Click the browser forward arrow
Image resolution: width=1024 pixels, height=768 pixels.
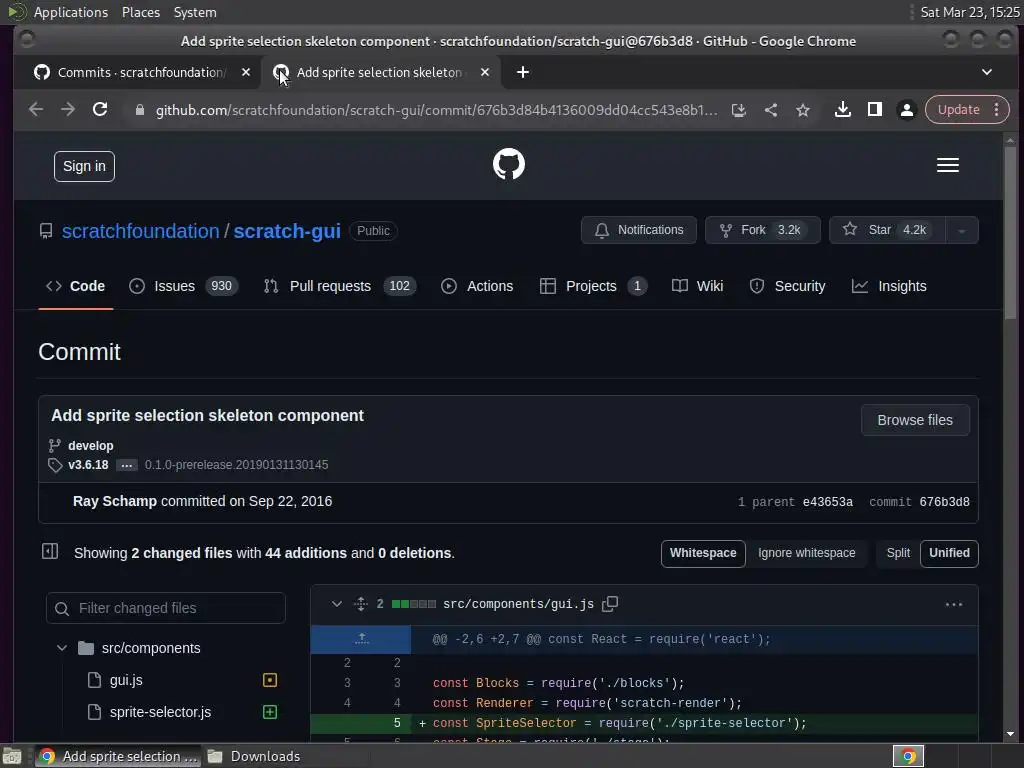68,110
